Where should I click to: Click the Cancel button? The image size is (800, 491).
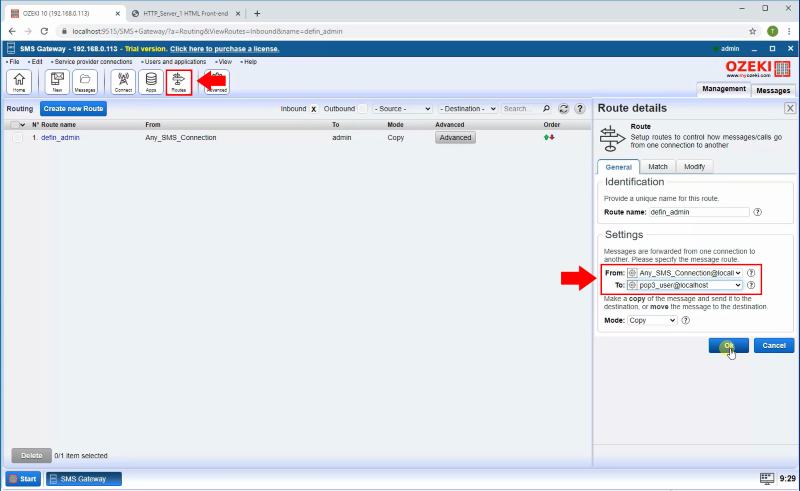click(774, 346)
